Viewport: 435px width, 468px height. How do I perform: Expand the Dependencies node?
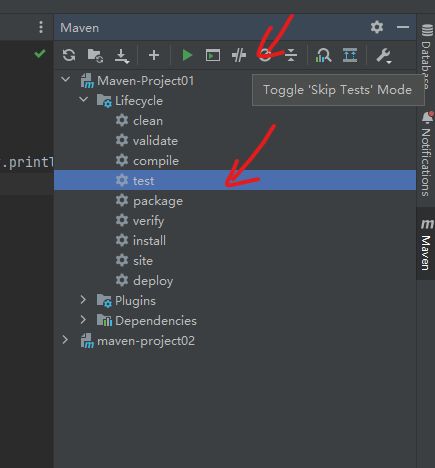click(x=83, y=320)
